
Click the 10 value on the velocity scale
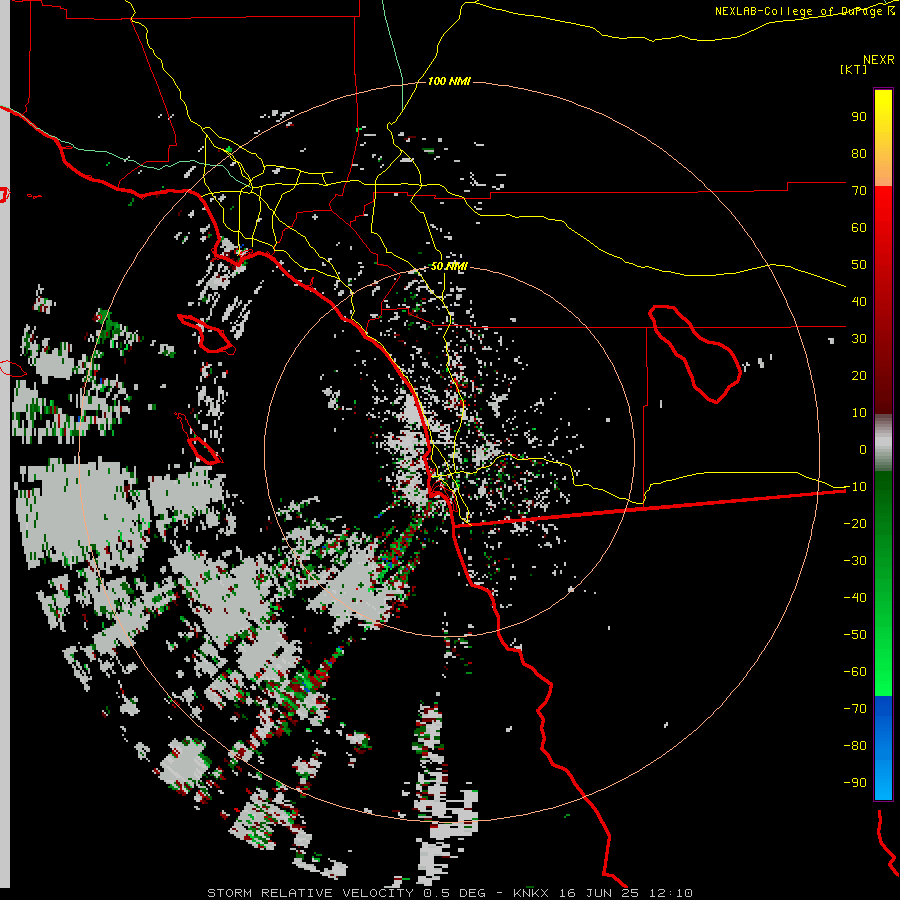tap(859, 413)
